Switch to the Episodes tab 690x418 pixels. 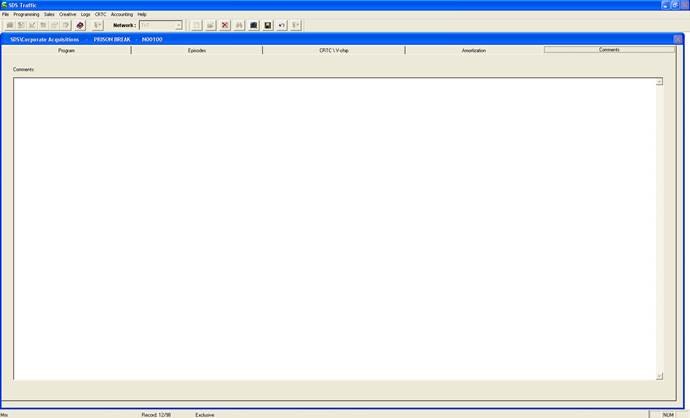tap(197, 50)
